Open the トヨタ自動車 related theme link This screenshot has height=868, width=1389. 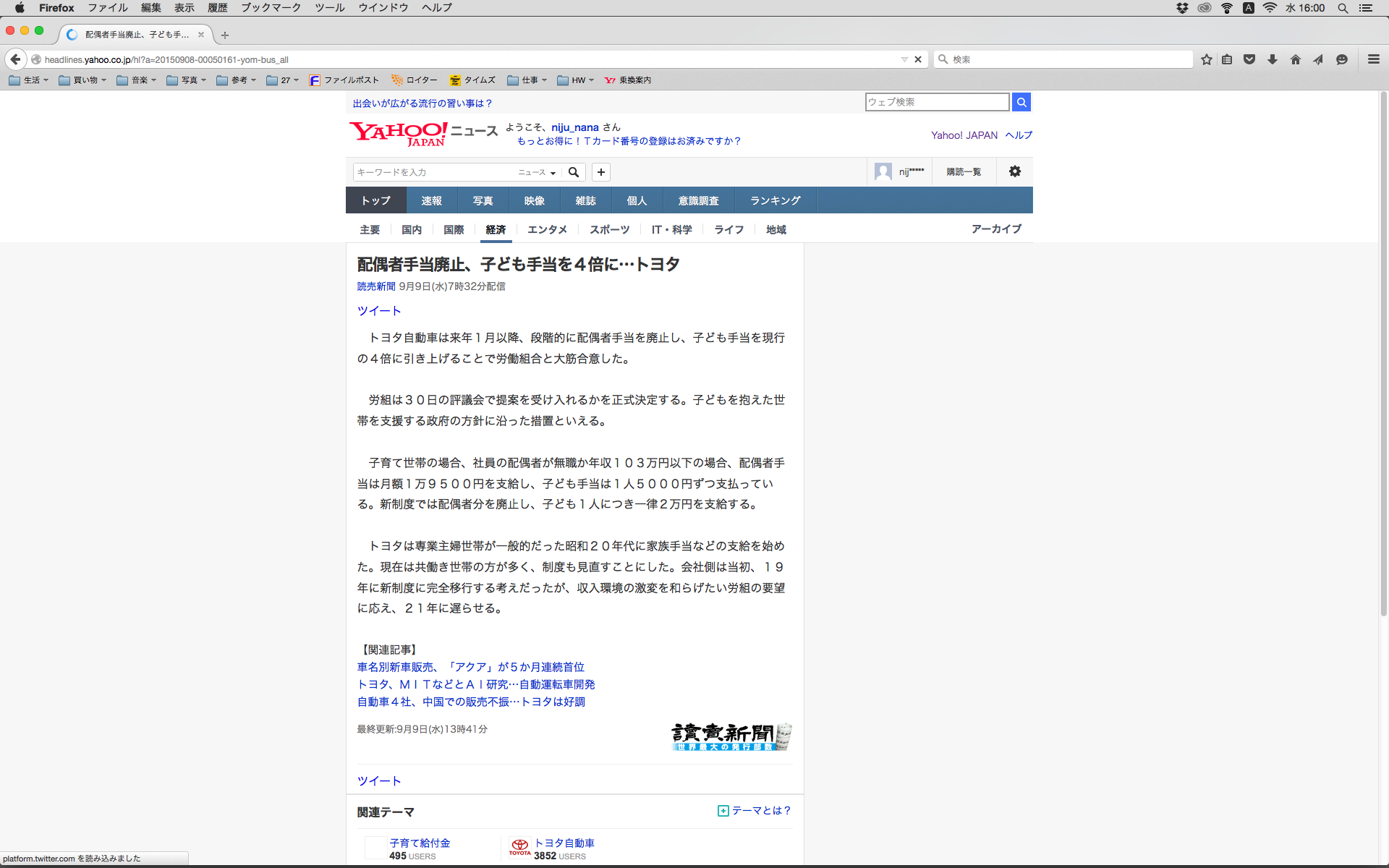tap(564, 843)
